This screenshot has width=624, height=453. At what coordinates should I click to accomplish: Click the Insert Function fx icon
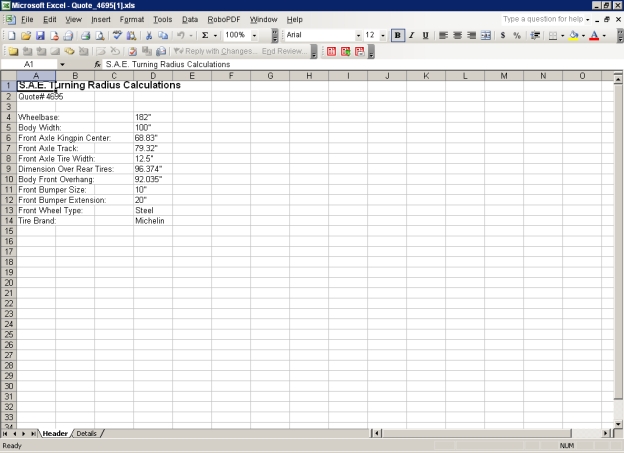[x=97, y=64]
